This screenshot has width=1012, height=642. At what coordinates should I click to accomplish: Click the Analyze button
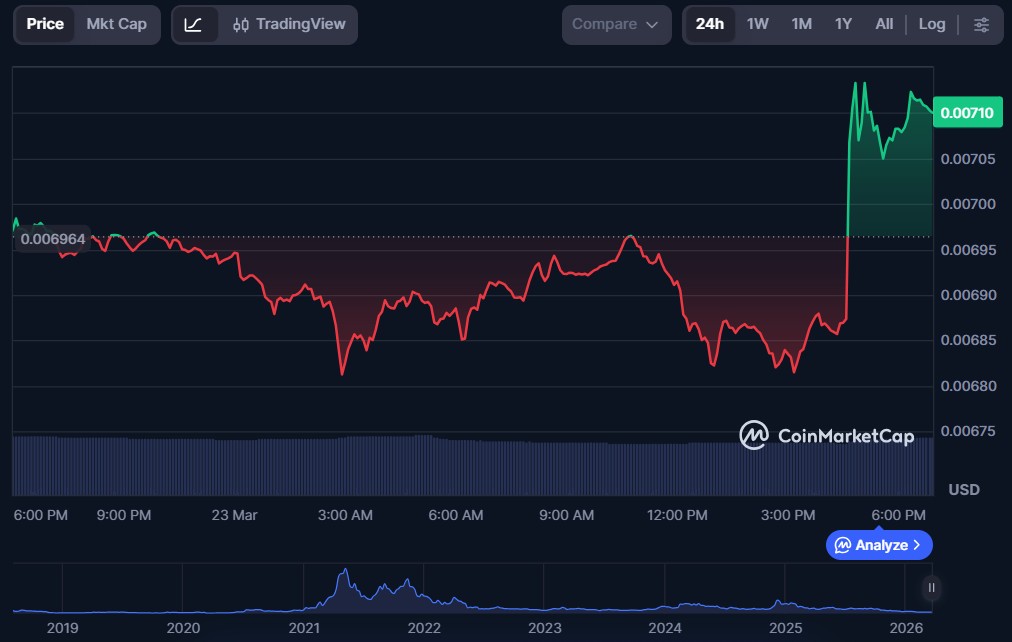pyautogui.click(x=879, y=545)
